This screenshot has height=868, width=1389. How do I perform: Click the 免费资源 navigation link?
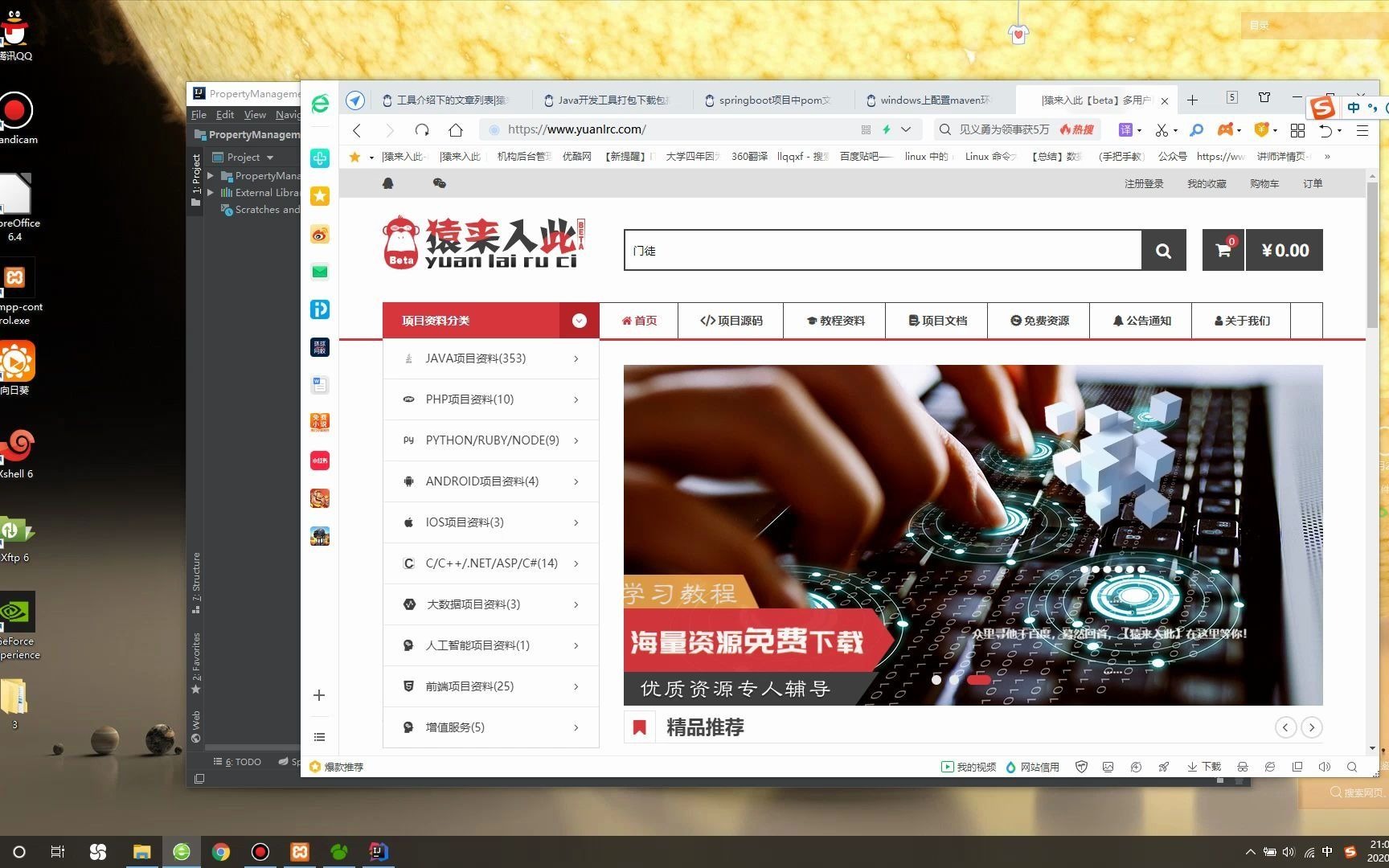[1040, 321]
